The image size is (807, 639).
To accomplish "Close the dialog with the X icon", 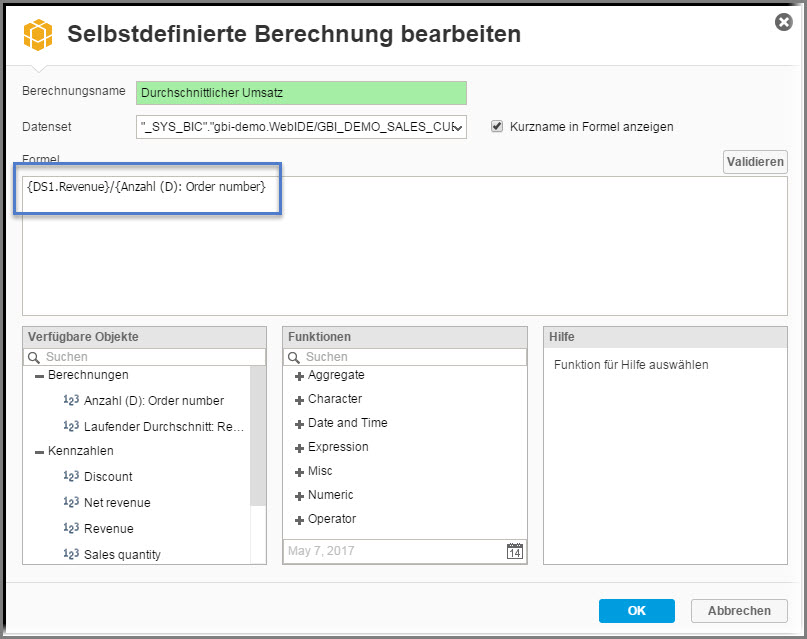I will click(785, 22).
